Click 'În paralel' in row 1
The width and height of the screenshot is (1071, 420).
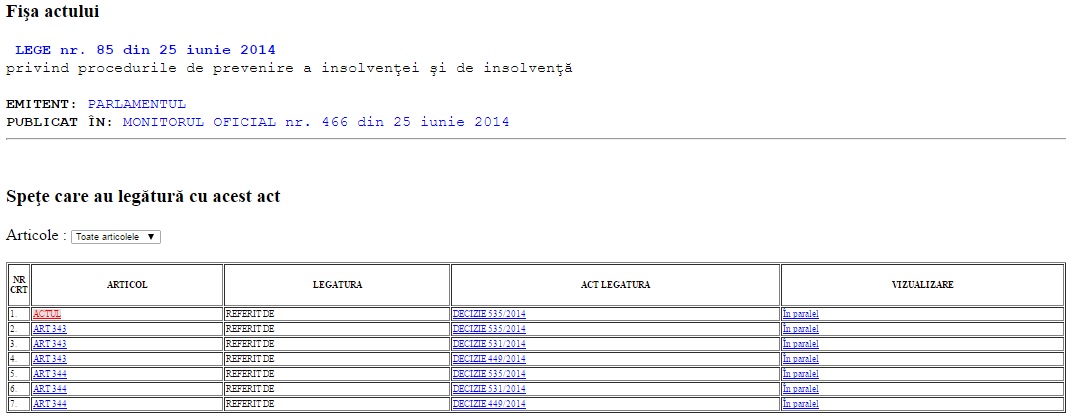[x=801, y=314]
